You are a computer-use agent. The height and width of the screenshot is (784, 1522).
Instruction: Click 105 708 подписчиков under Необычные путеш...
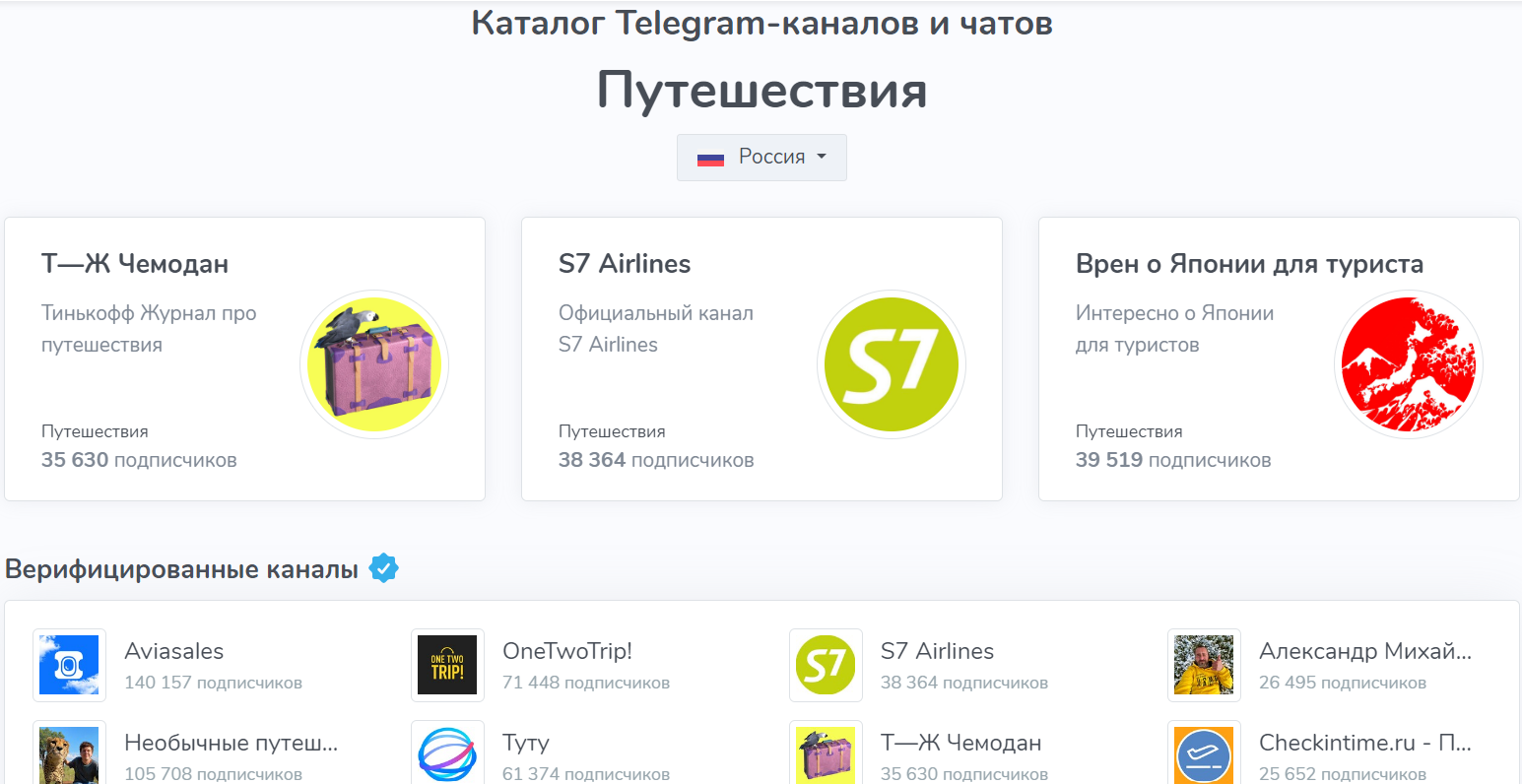[214, 774]
